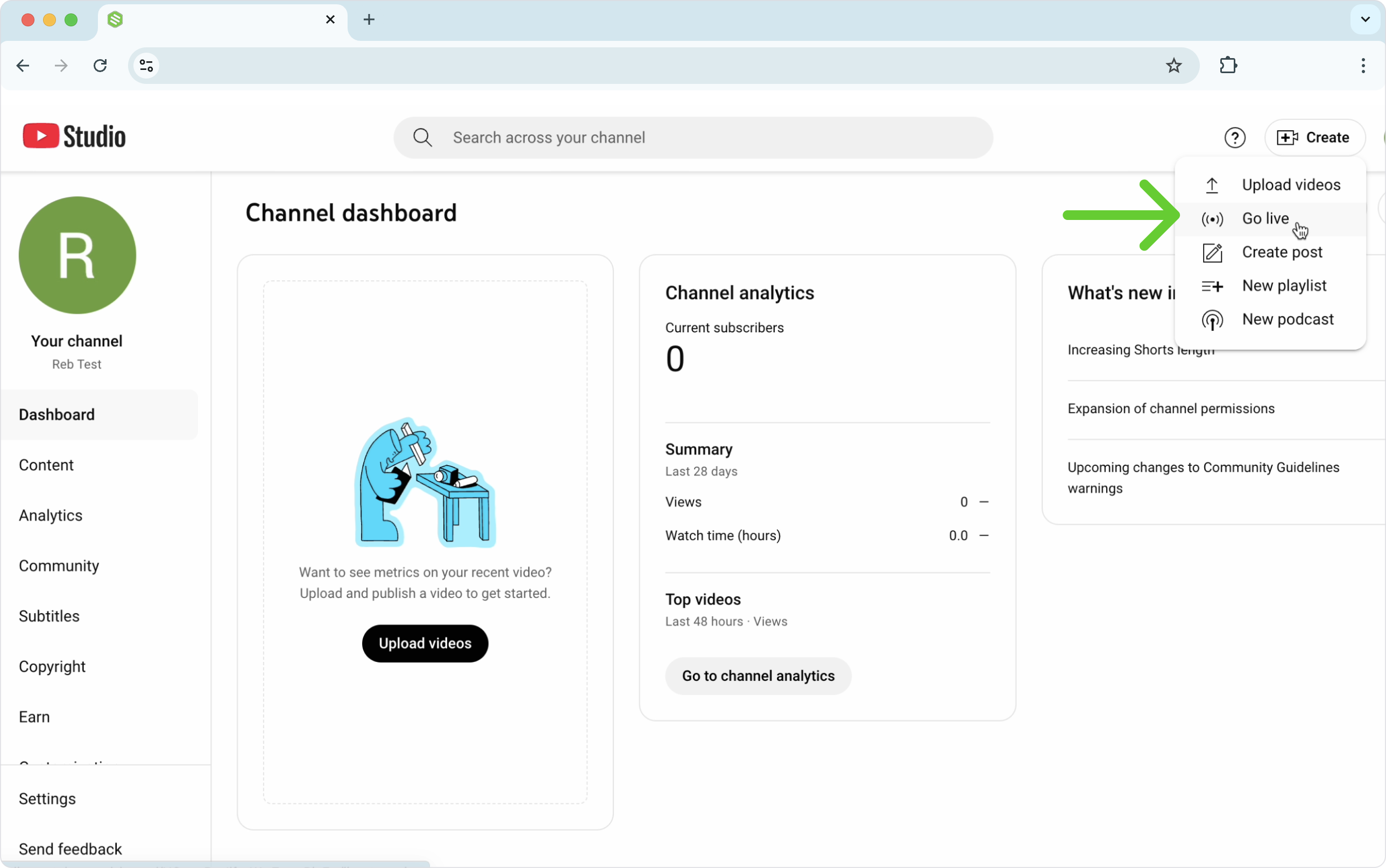1386x868 pixels.
Task: Choose Upload videos in Create menu
Action: [1290, 185]
